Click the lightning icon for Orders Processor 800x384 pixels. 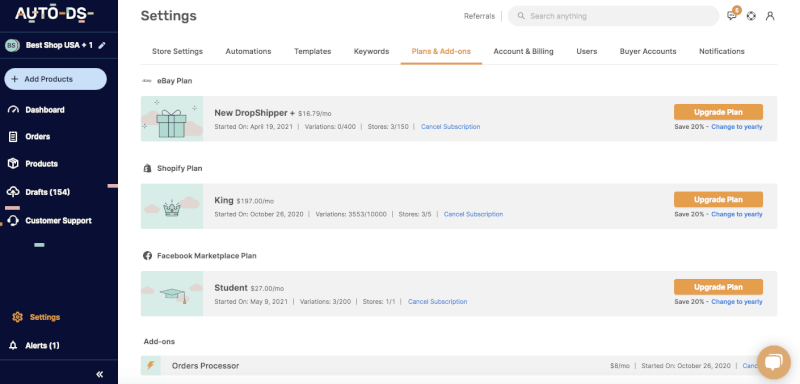(x=151, y=366)
